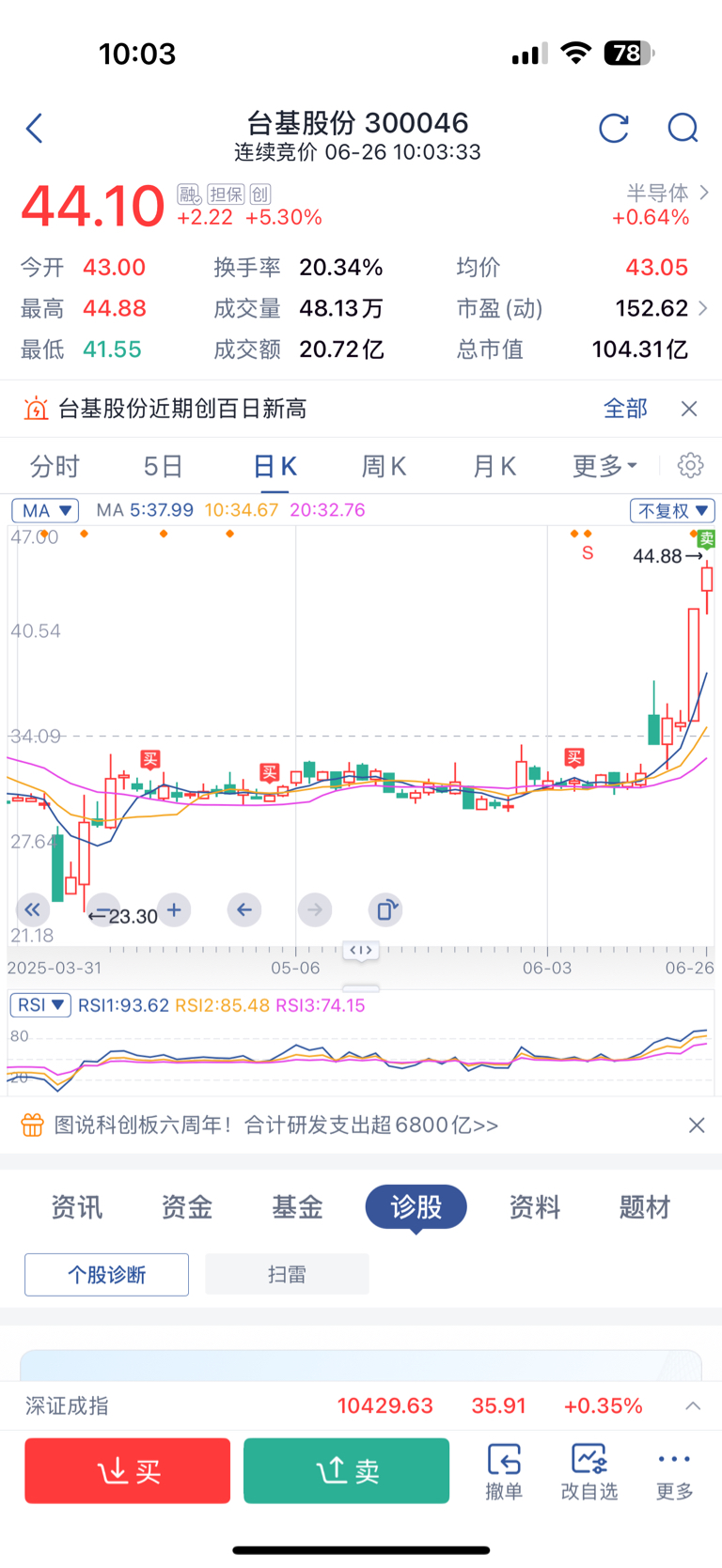Open the MA indicator dropdown
Viewport: 722px width, 1568px height.
(45, 510)
